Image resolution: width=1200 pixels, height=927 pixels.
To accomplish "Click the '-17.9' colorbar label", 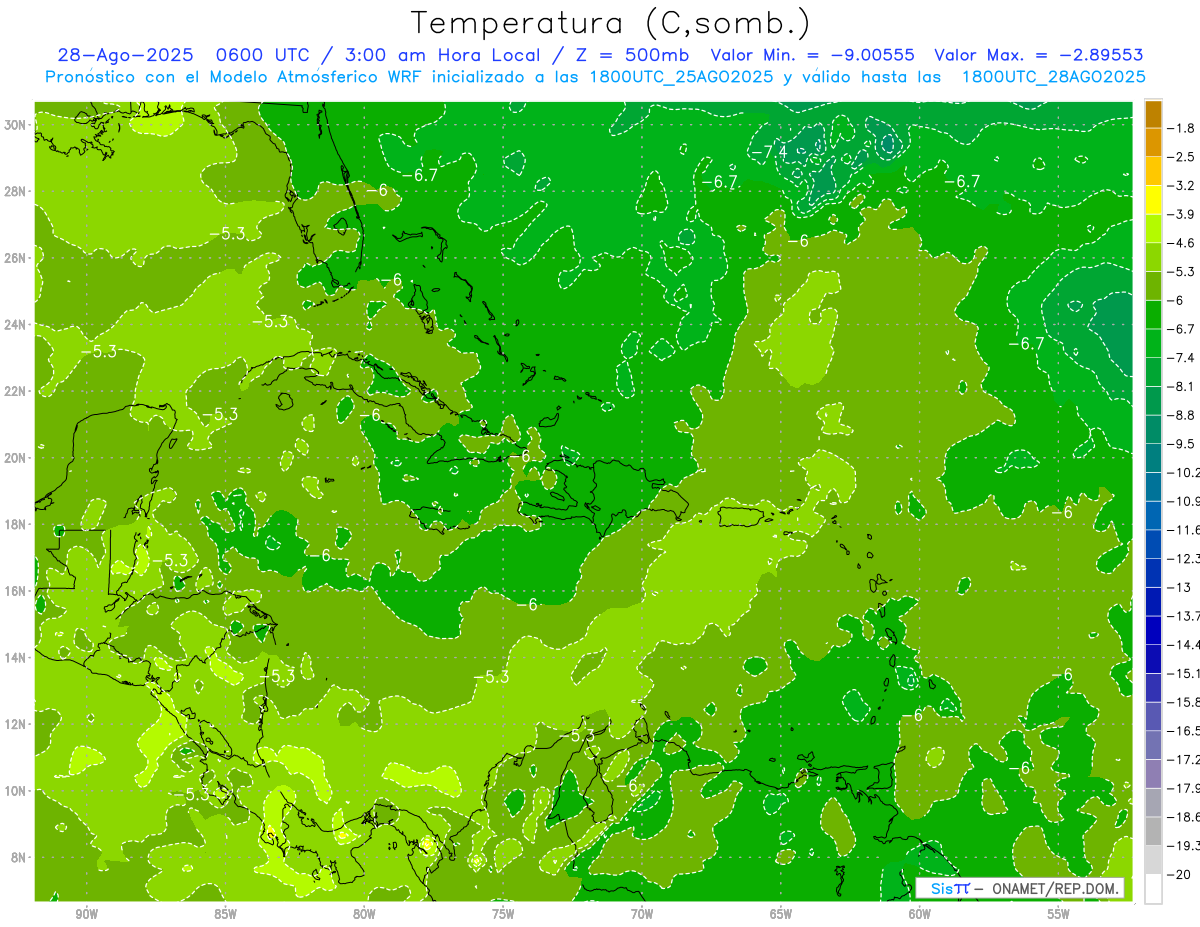I will [x=1184, y=789].
